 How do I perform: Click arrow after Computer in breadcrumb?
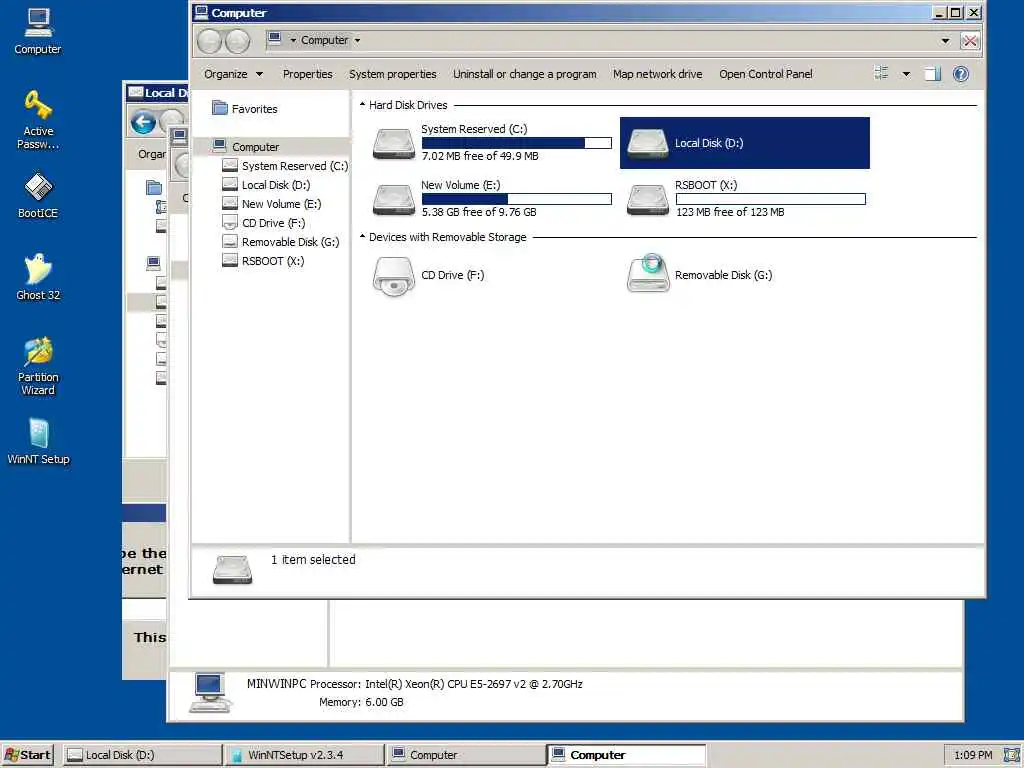(x=357, y=40)
